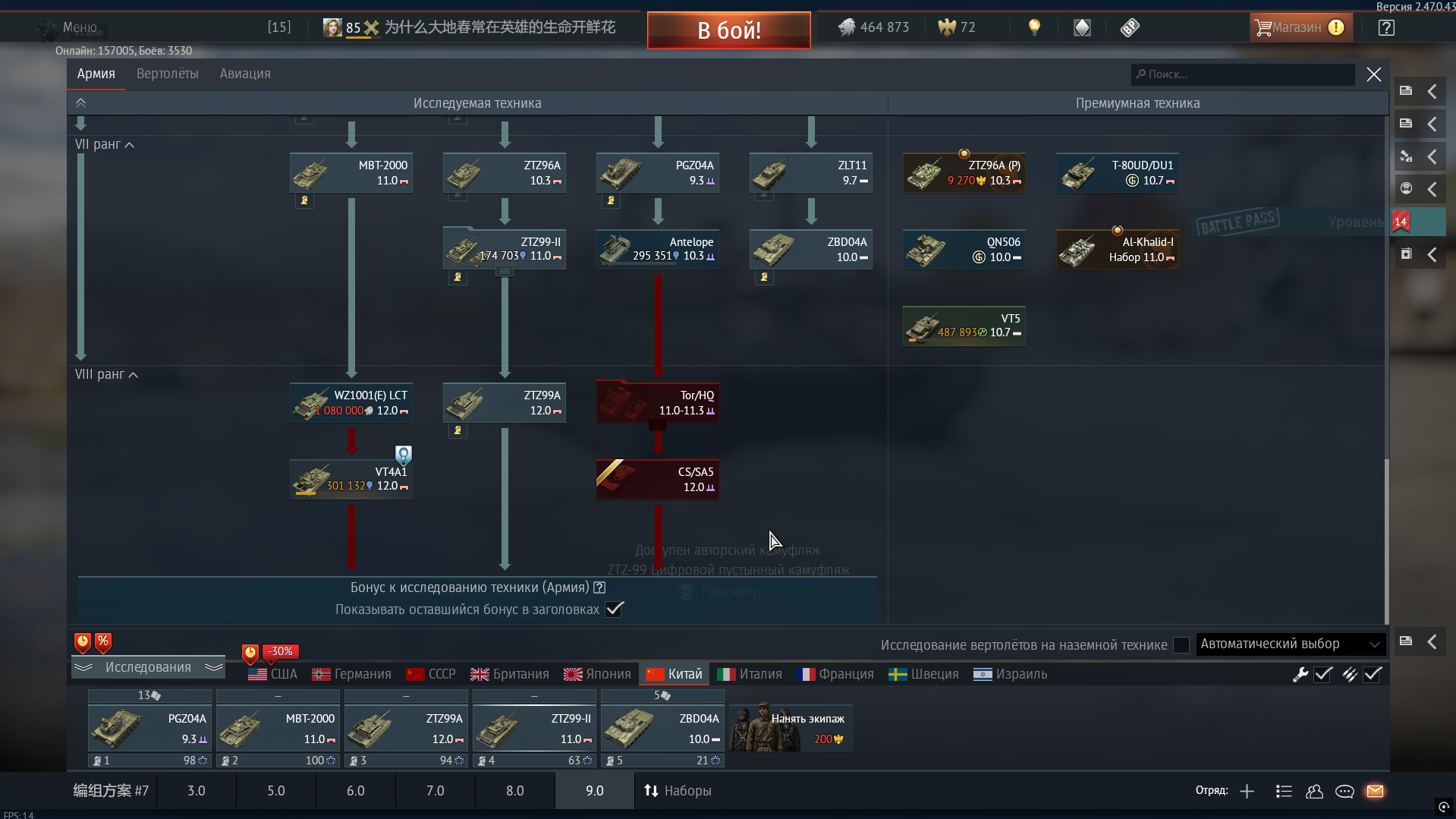Click the rotate icon in bottom right corner
The width and height of the screenshot is (1456, 819).
[x=1444, y=807]
